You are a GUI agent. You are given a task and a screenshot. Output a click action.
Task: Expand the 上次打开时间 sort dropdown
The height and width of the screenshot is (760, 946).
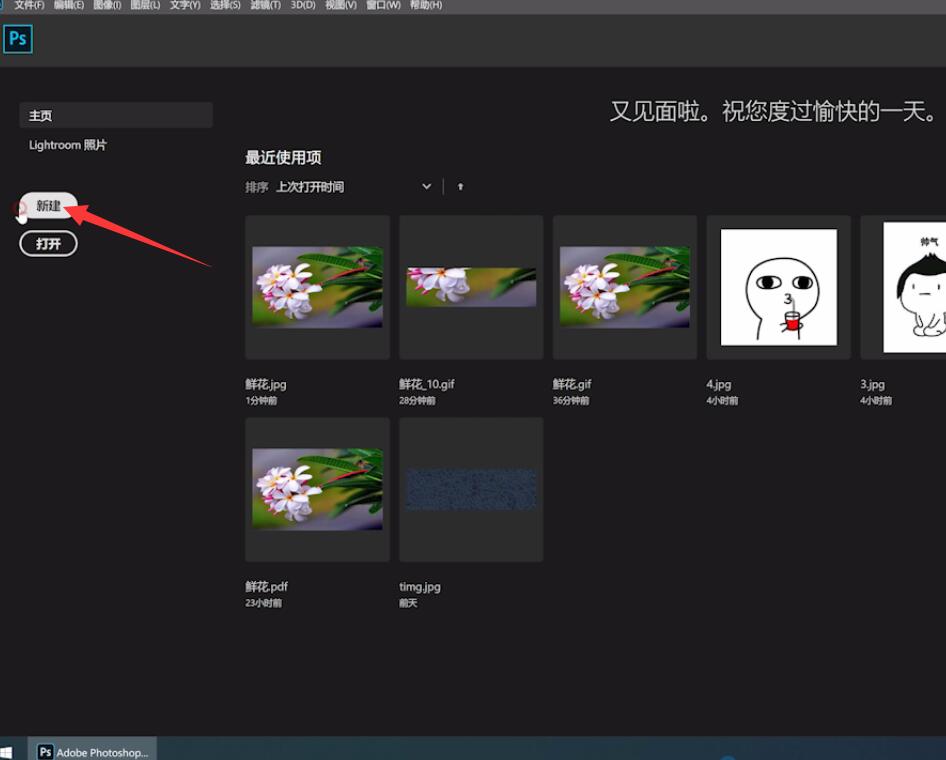(x=354, y=187)
